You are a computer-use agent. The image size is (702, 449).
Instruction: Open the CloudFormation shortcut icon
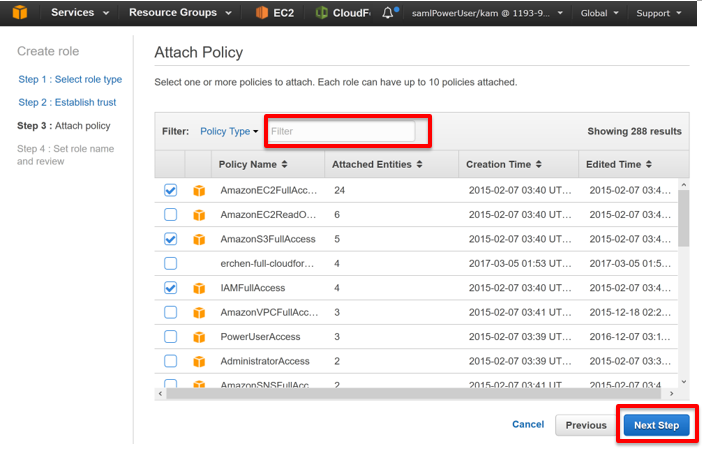pyautogui.click(x=321, y=13)
